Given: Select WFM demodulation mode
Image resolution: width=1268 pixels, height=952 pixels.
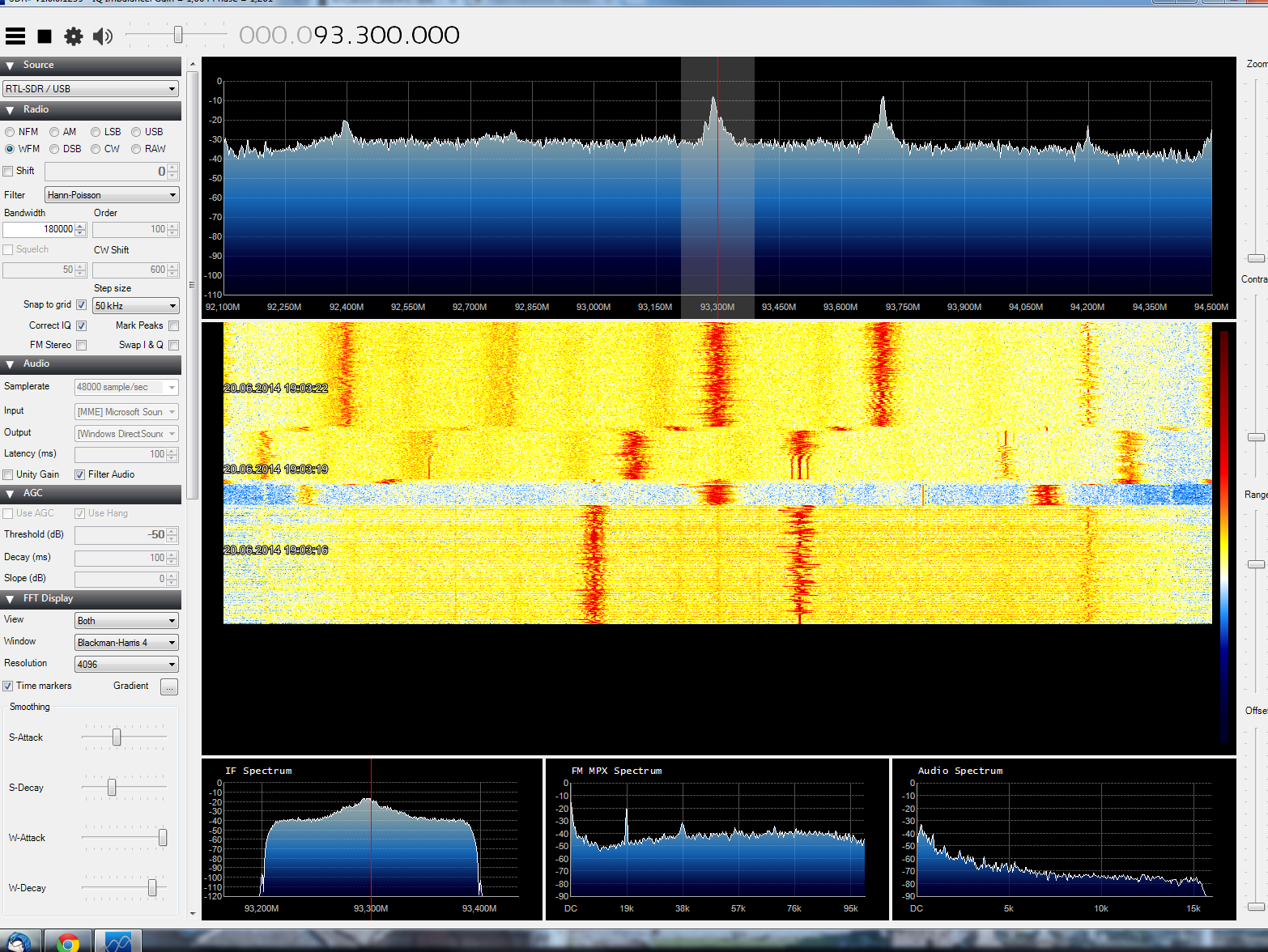Looking at the screenshot, I should (10, 149).
